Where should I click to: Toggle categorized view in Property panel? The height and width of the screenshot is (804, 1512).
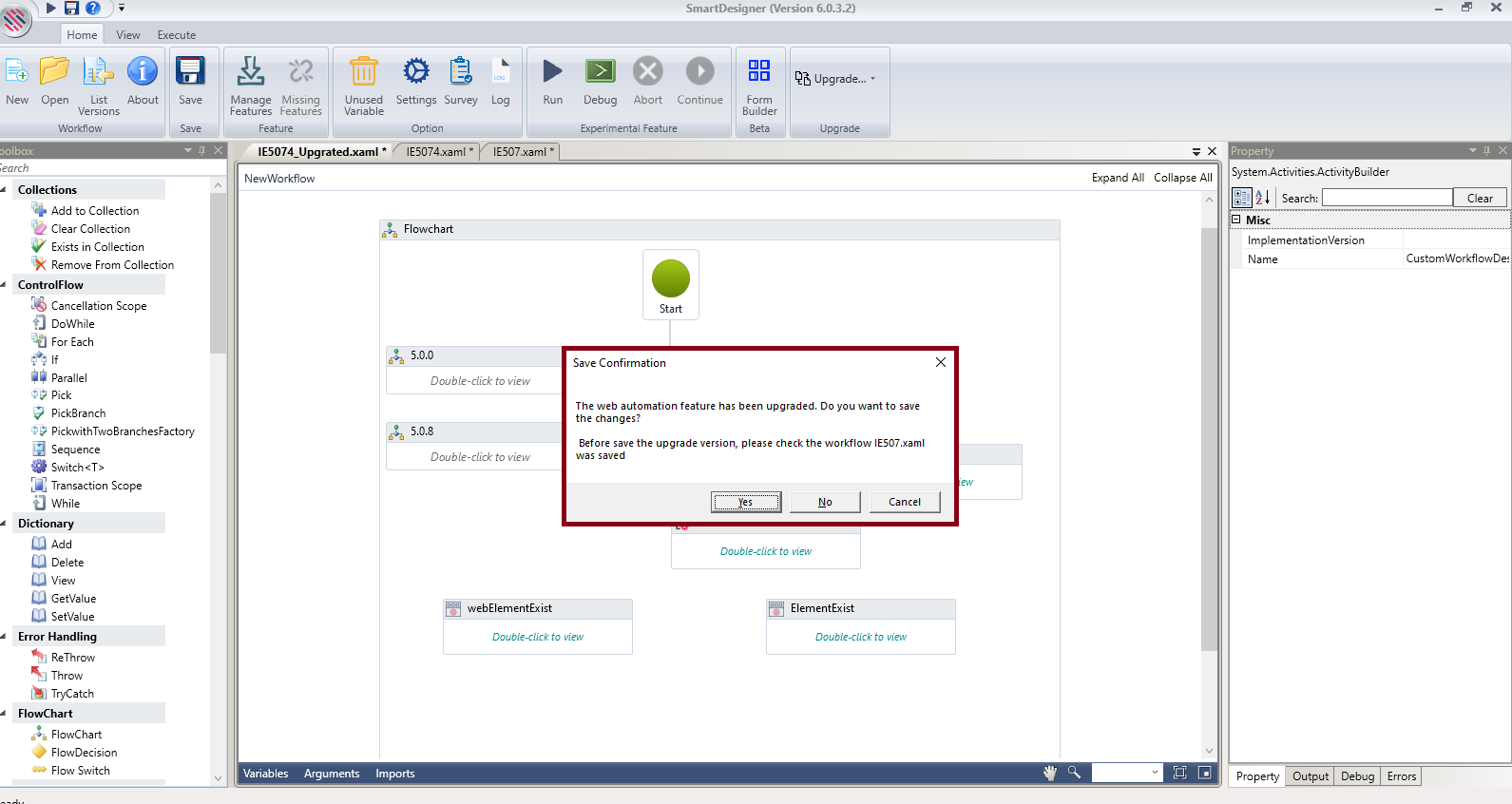pos(1242,198)
